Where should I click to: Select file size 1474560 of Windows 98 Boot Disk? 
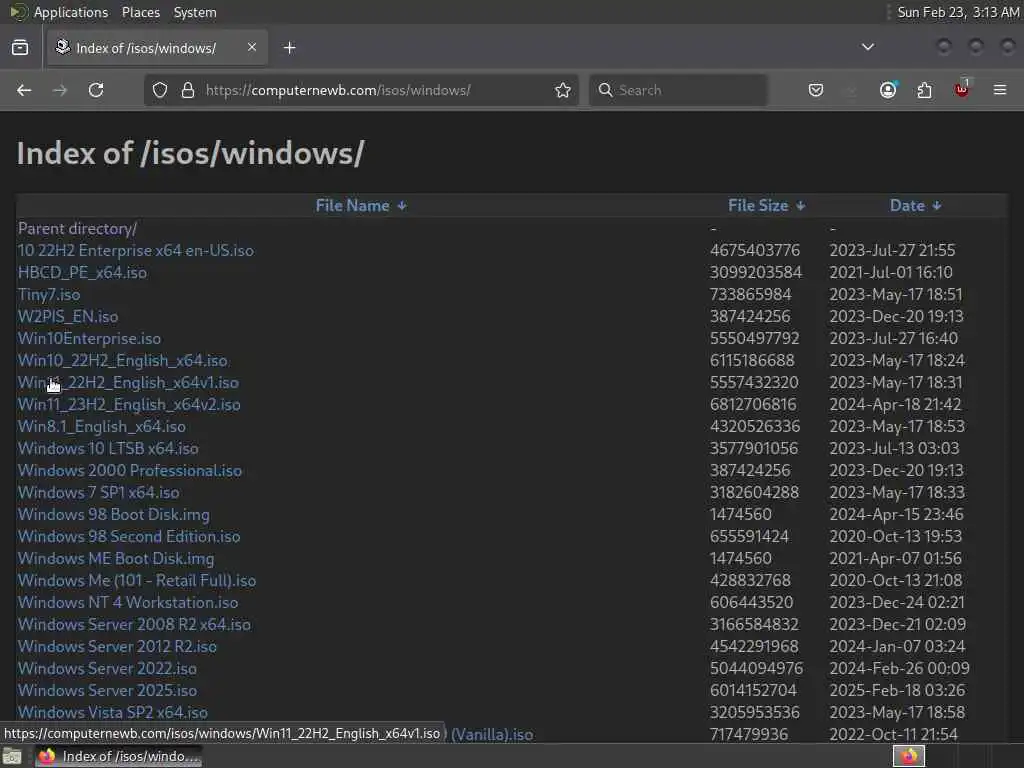tap(741, 515)
